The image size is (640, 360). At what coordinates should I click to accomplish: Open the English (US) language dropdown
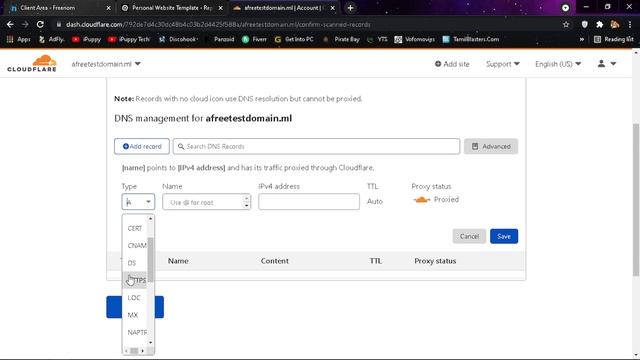[558, 64]
